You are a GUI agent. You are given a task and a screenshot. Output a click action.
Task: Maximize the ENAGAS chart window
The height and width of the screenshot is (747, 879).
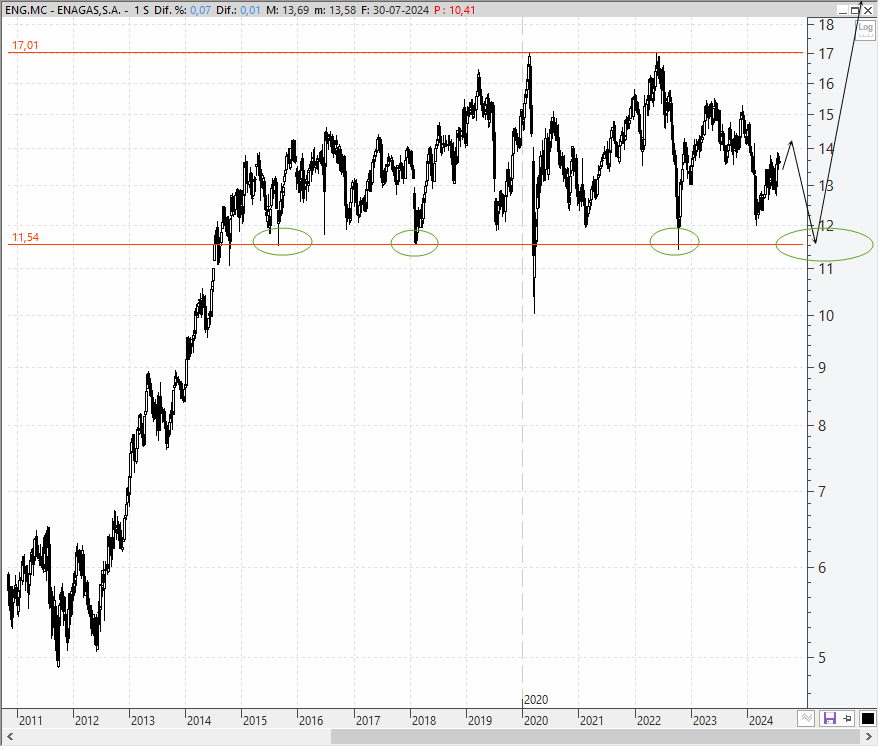click(855, 10)
